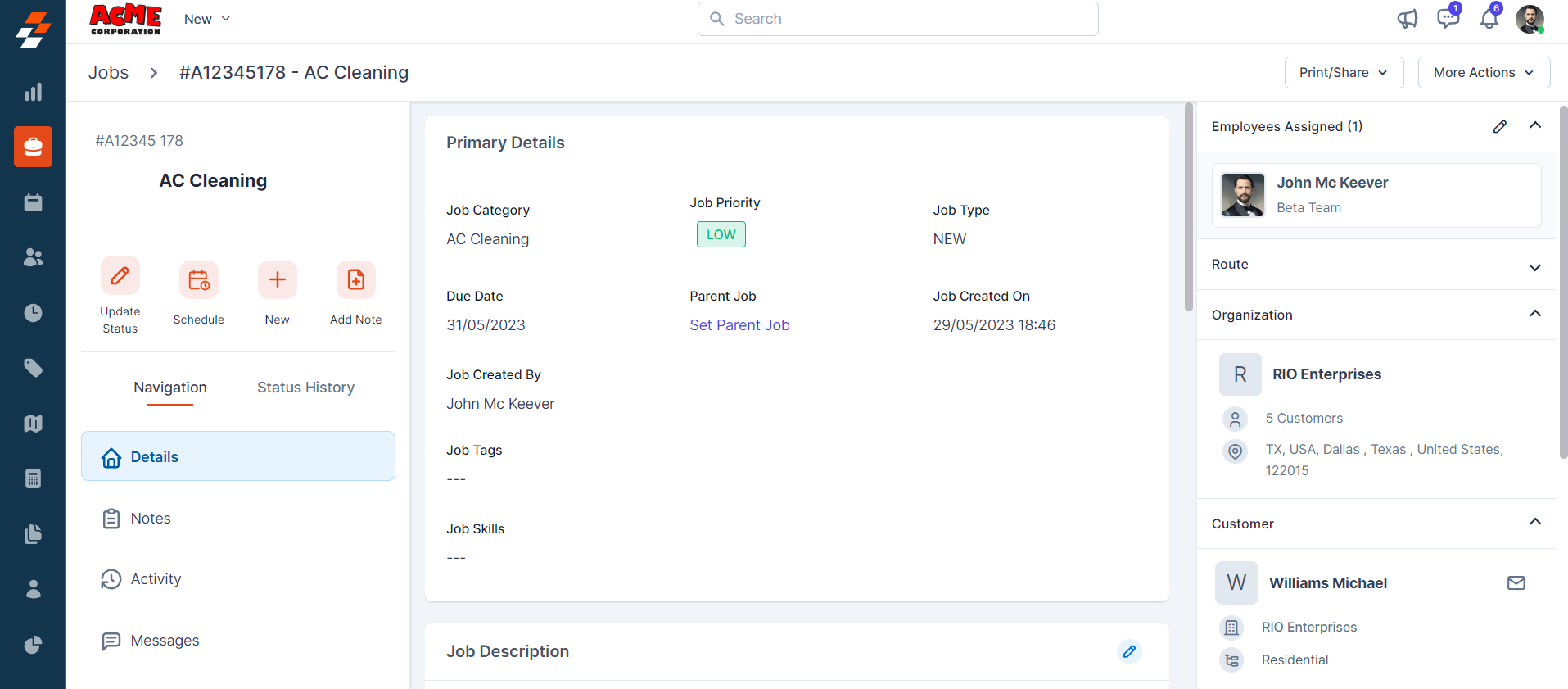Open the More Actions dropdown
Screen dimensions: 1568x689
pos(1483,72)
